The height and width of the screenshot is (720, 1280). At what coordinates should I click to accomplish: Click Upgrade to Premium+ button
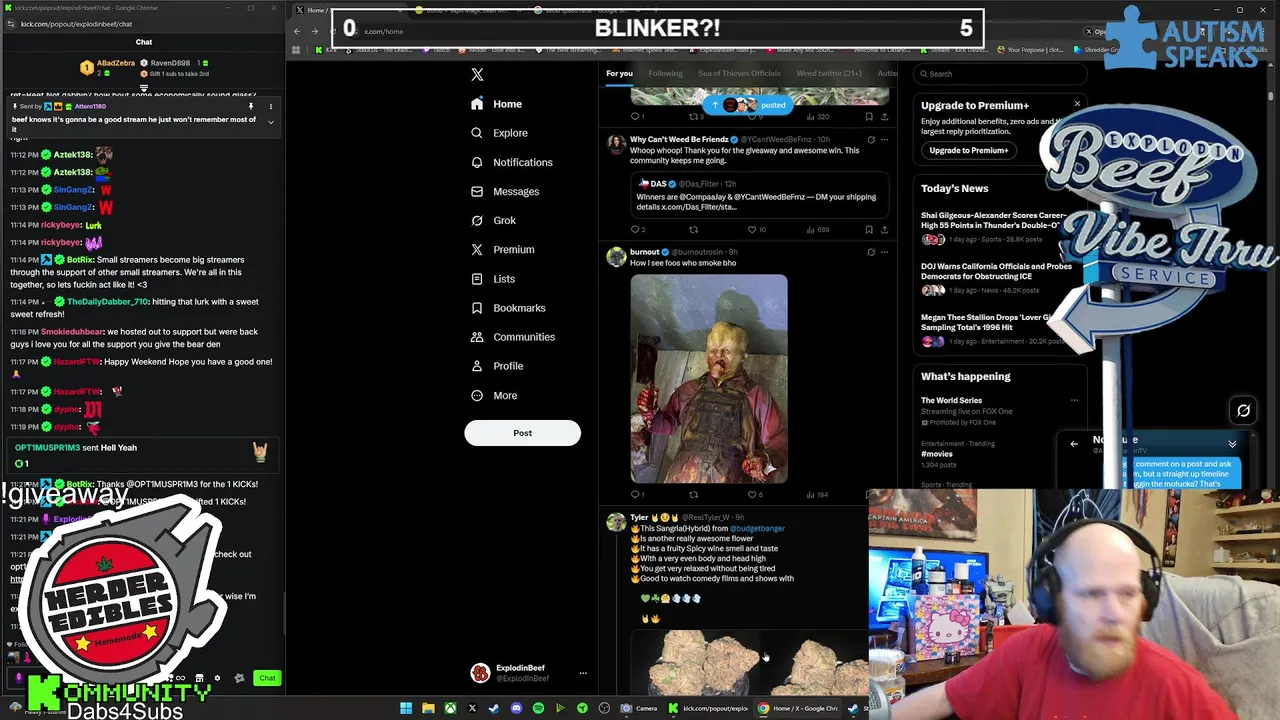click(968, 150)
